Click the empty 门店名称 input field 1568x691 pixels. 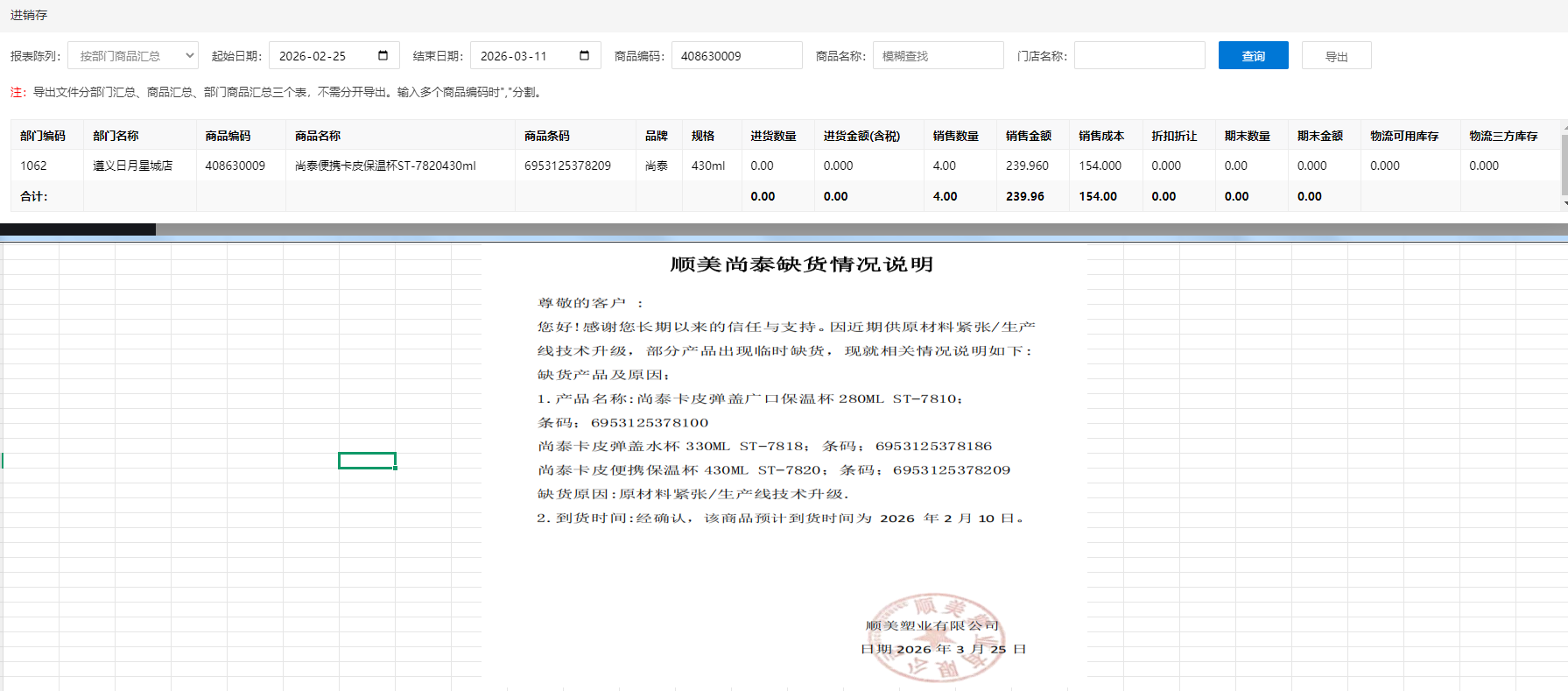click(1139, 56)
